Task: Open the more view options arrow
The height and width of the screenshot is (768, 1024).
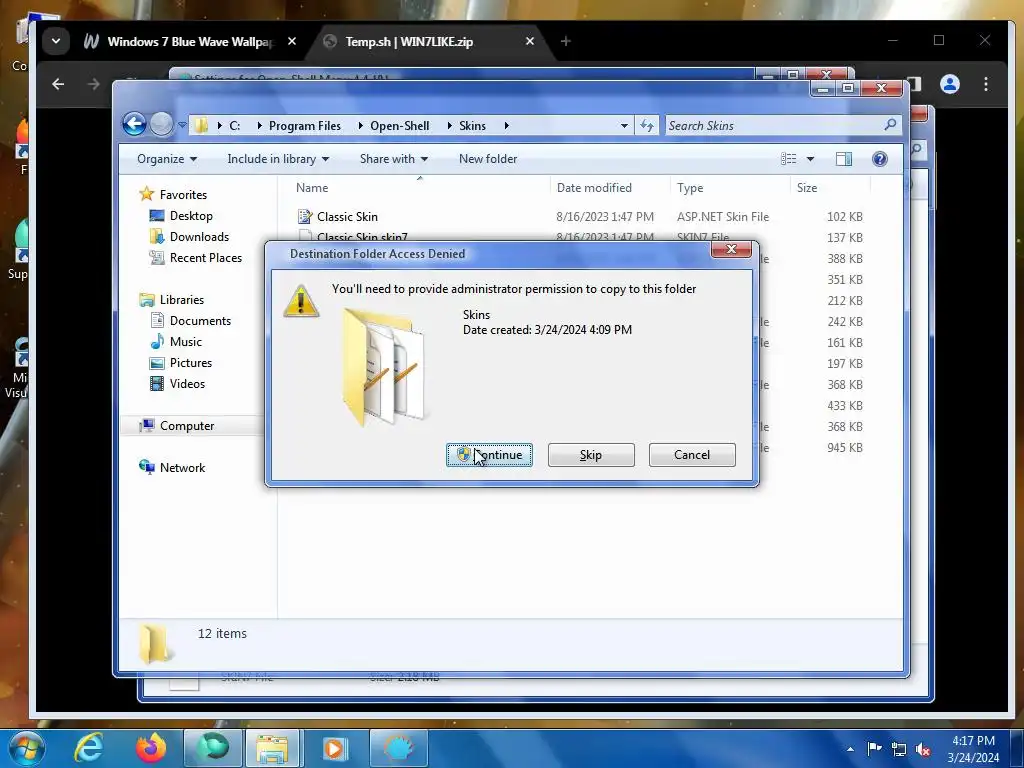Action: (x=810, y=159)
